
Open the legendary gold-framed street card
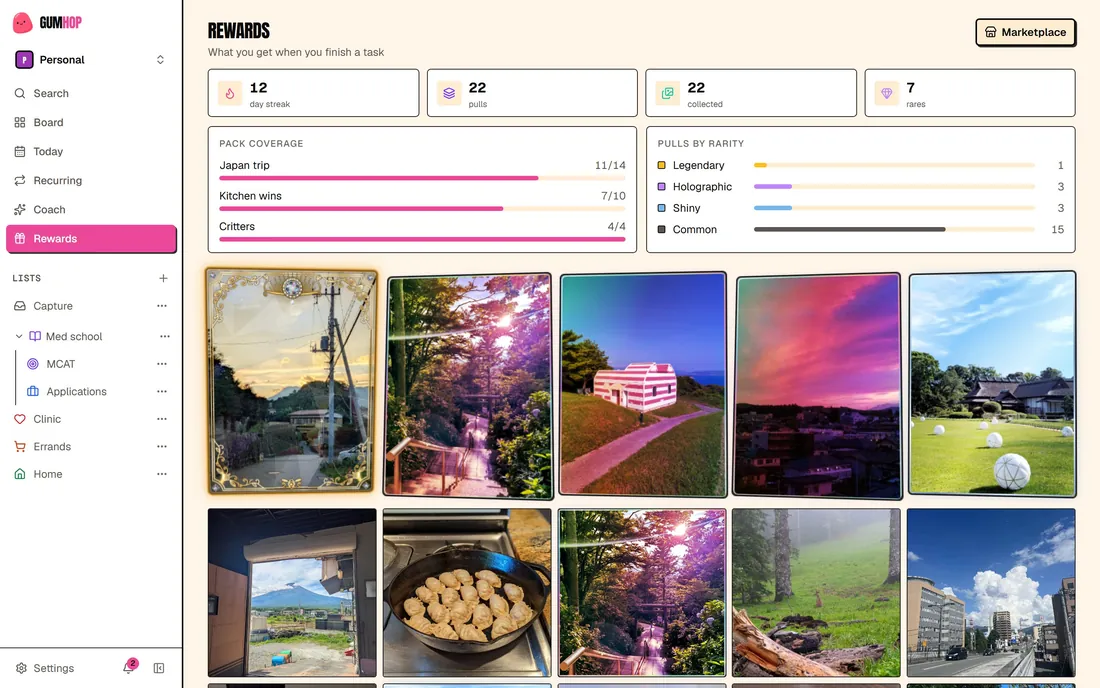(292, 382)
